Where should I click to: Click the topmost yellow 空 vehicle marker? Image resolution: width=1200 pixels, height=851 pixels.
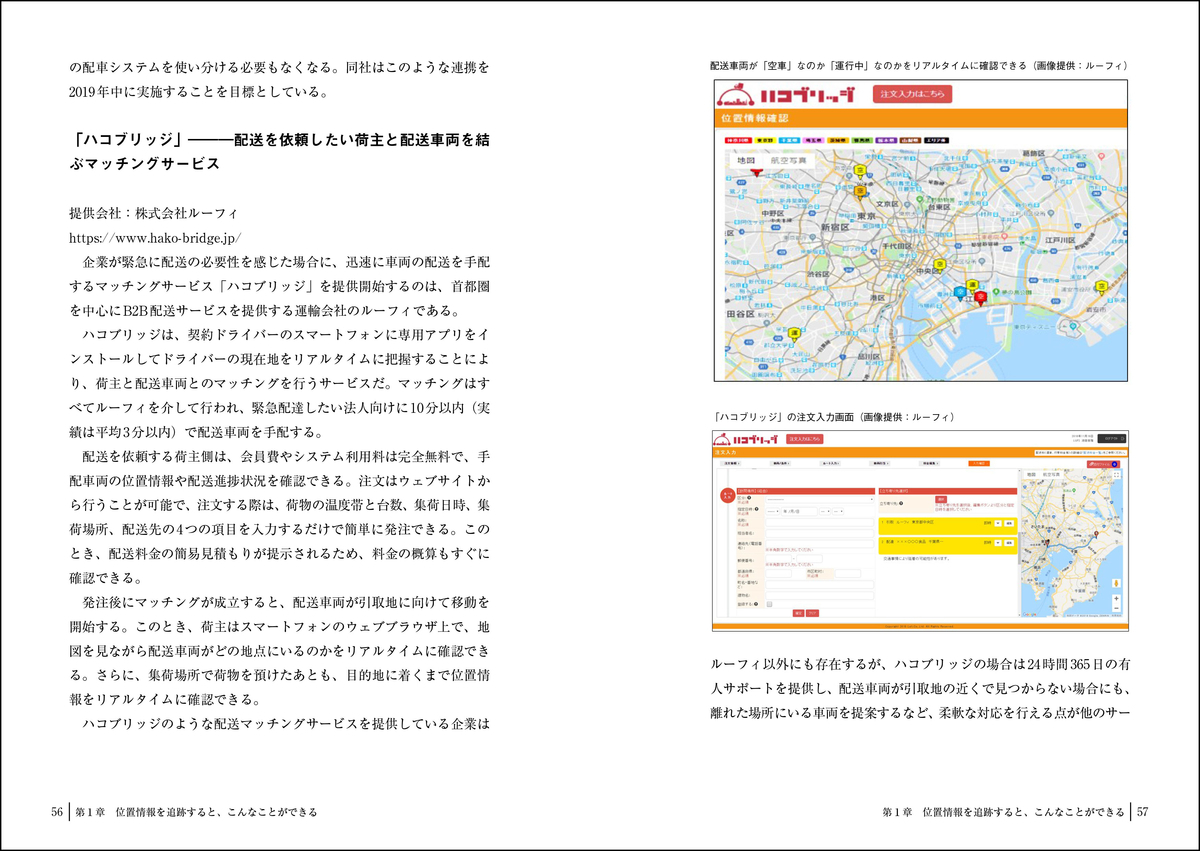860,171
